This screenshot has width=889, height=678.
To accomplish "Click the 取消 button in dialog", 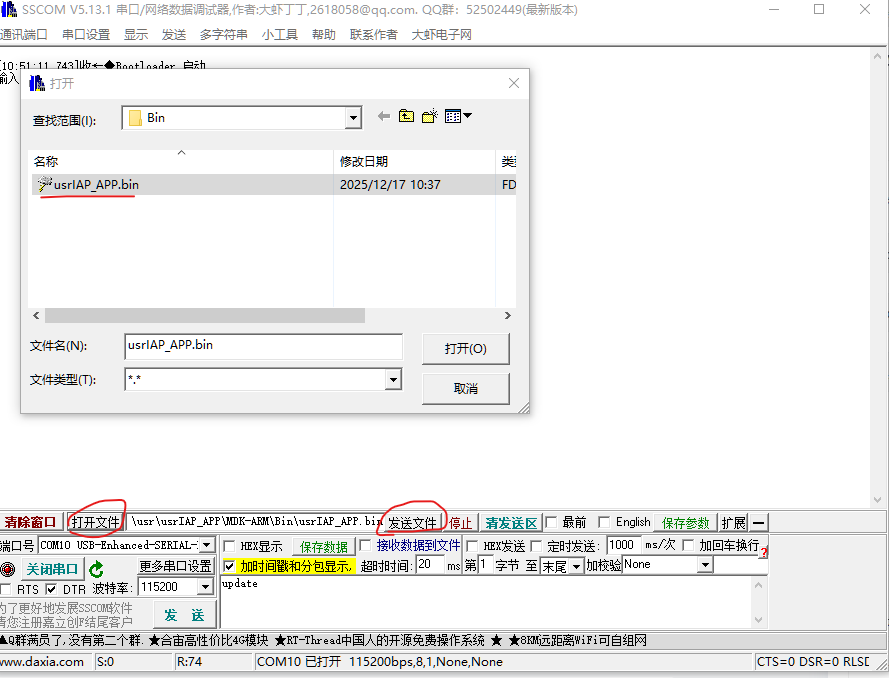I will 465,388.
